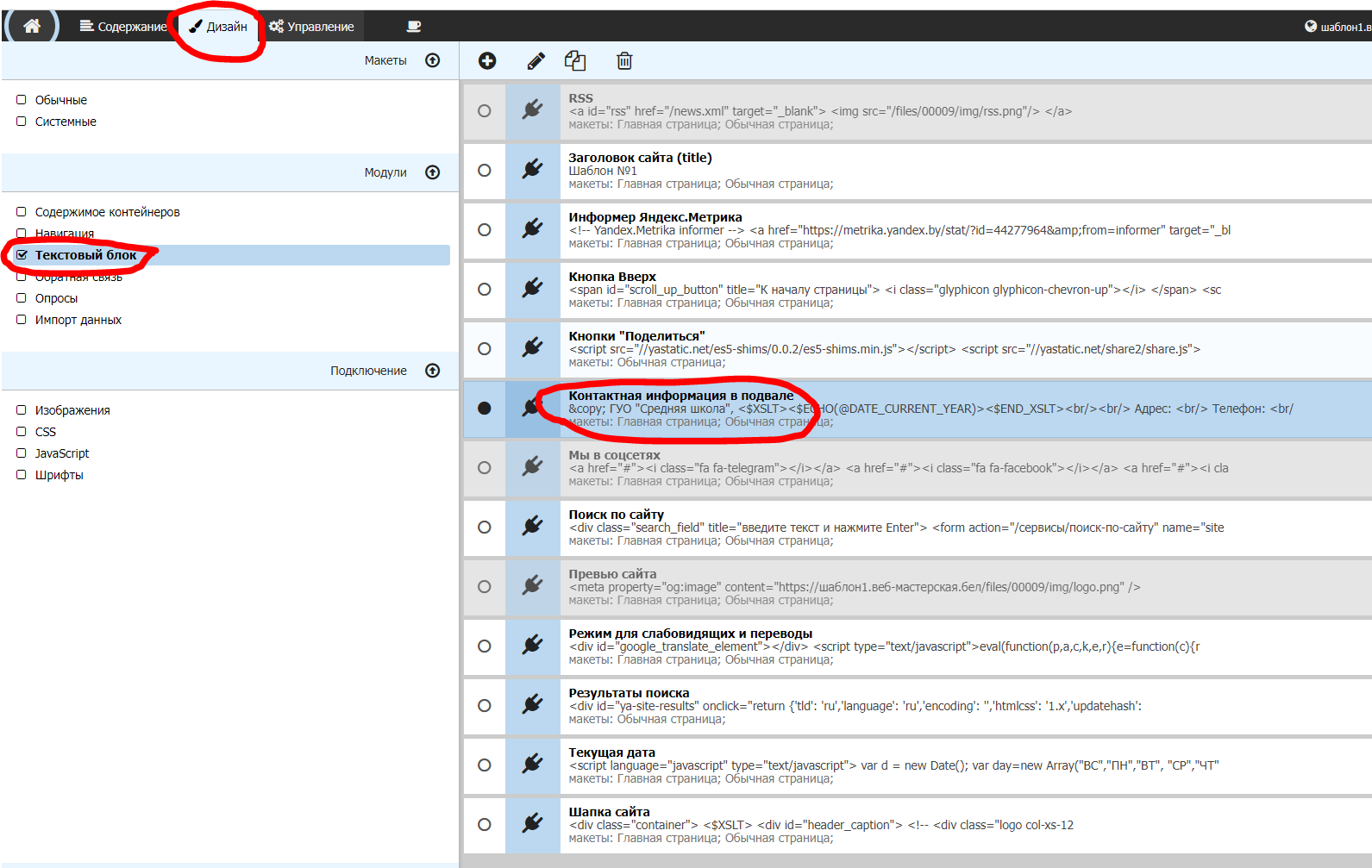Collapse the Макеты section arrow

point(433,60)
